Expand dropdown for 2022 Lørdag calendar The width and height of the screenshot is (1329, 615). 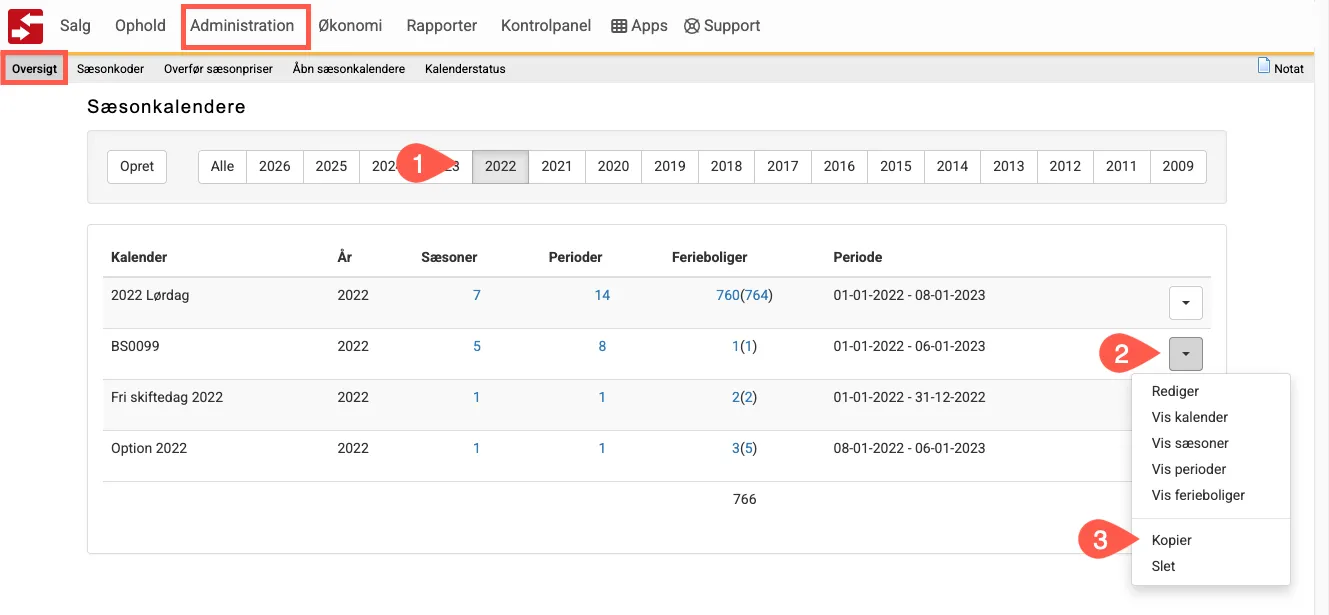(x=1185, y=302)
